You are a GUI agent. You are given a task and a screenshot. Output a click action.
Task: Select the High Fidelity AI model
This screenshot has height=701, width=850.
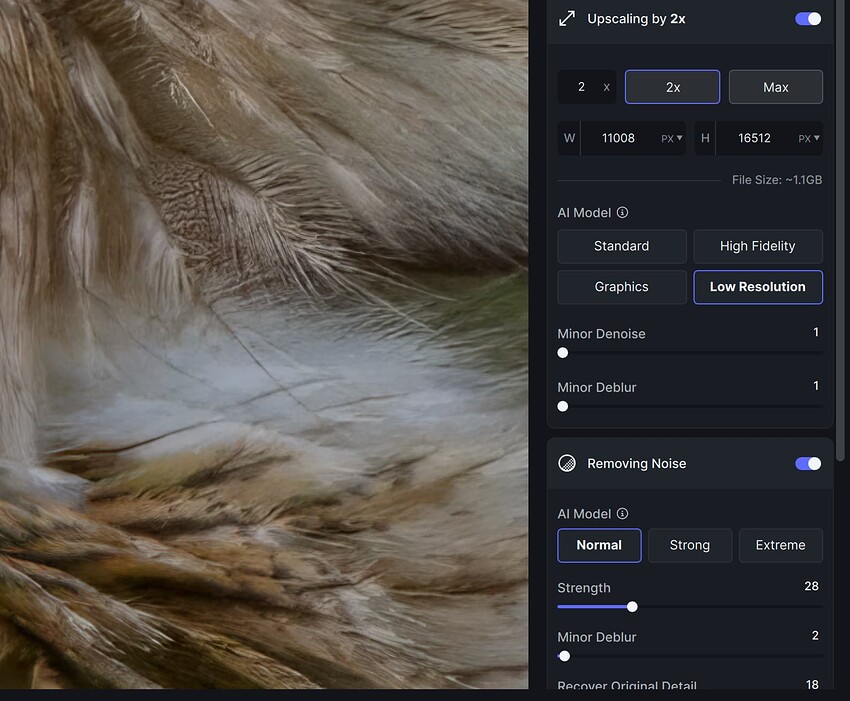tap(758, 246)
